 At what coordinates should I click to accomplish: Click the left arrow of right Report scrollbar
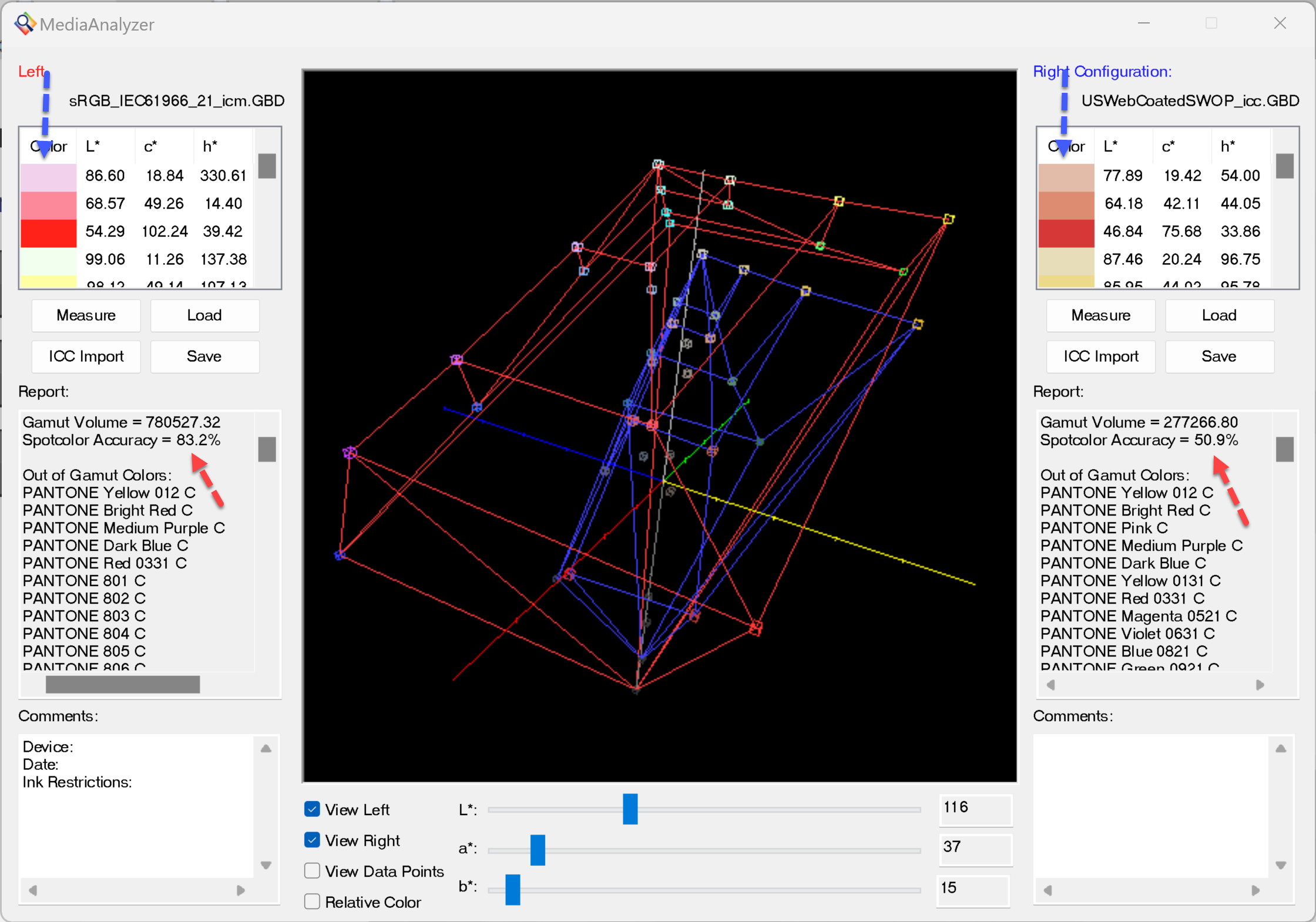click(1051, 685)
